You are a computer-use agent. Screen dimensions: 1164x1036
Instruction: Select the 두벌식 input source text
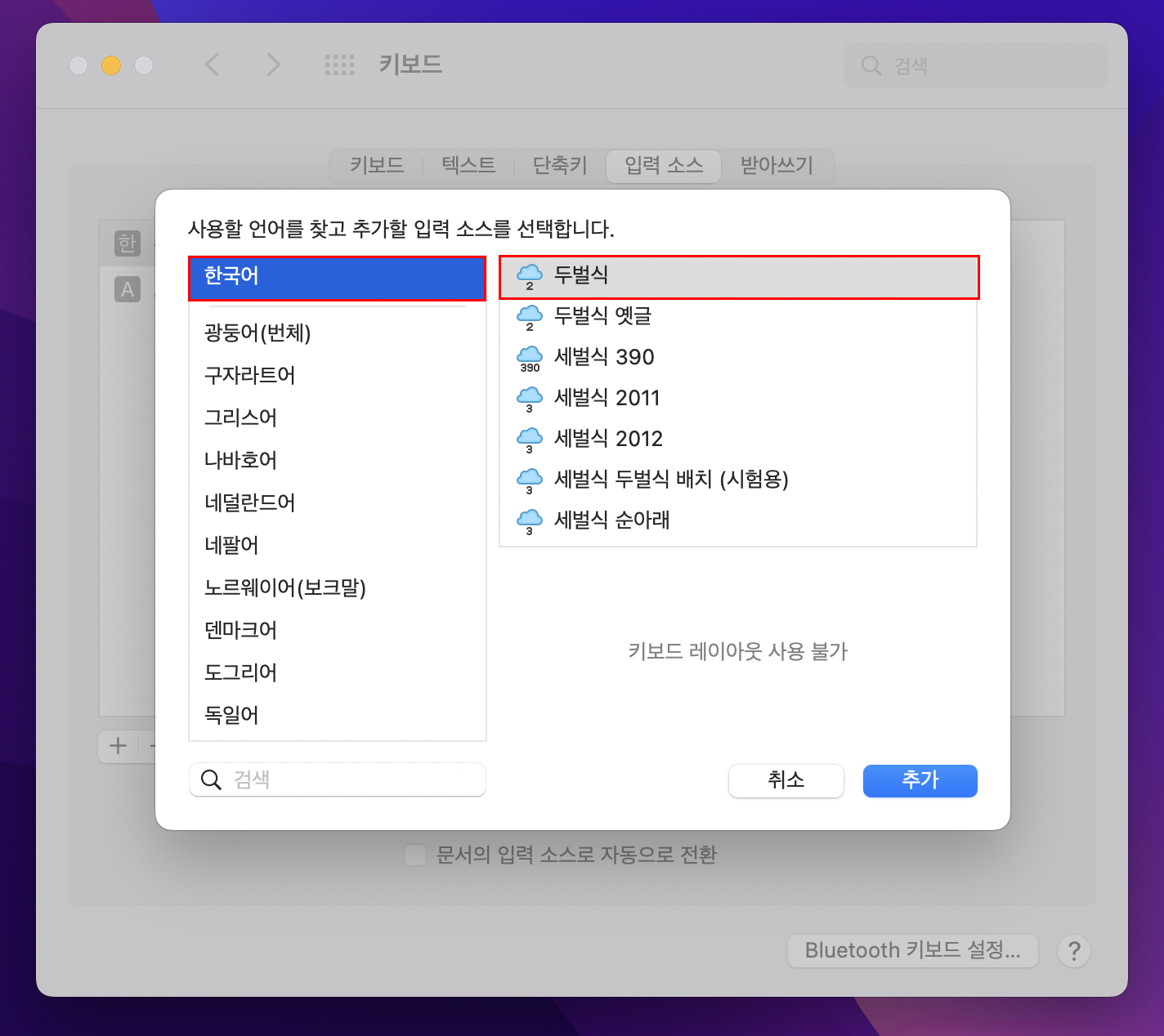pos(581,275)
